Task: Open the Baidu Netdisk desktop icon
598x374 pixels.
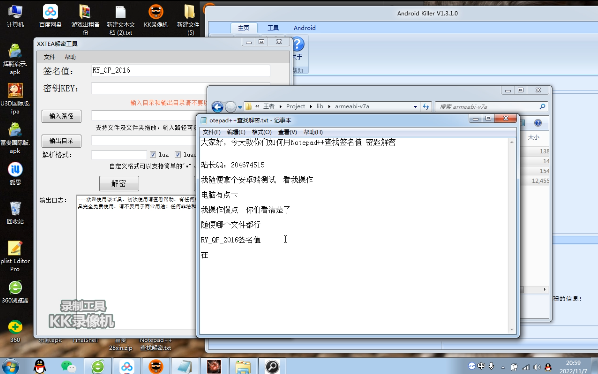Action: 50,15
